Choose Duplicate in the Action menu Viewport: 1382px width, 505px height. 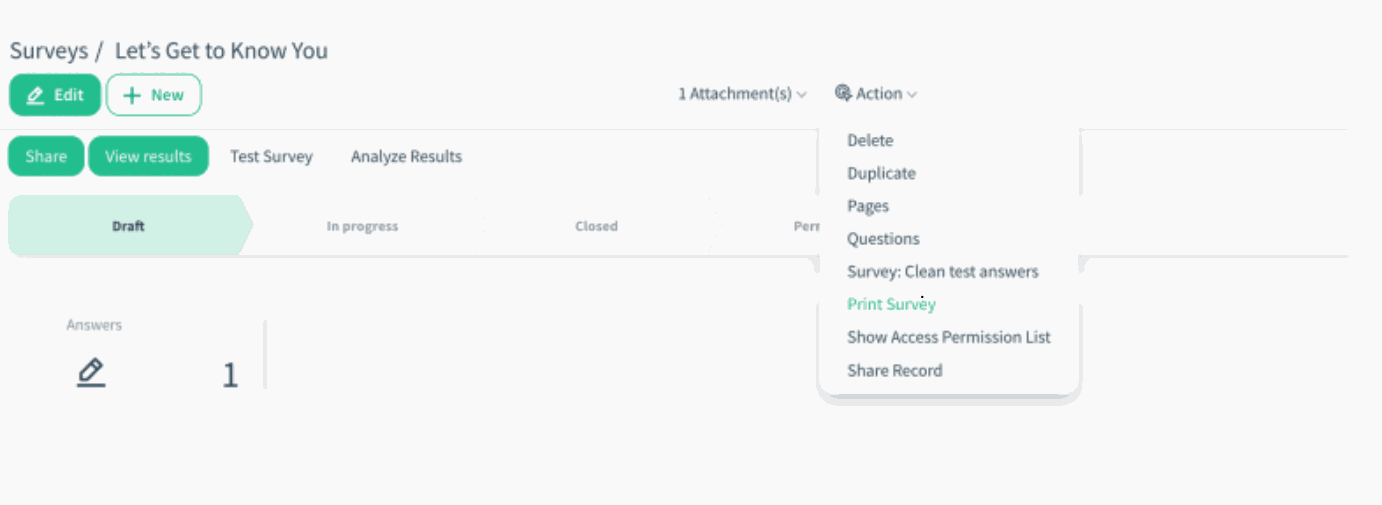tap(881, 173)
